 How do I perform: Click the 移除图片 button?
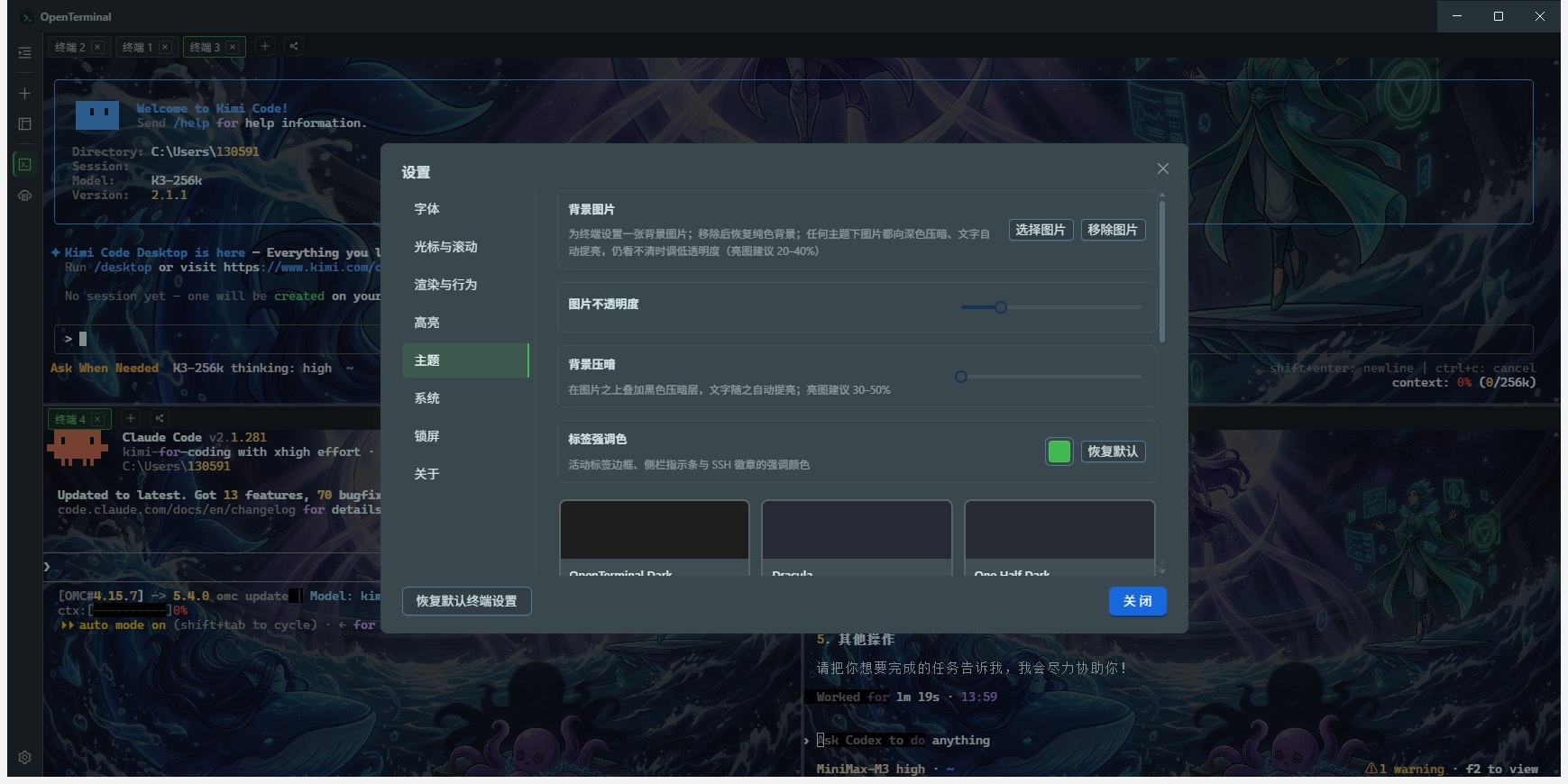click(x=1113, y=230)
